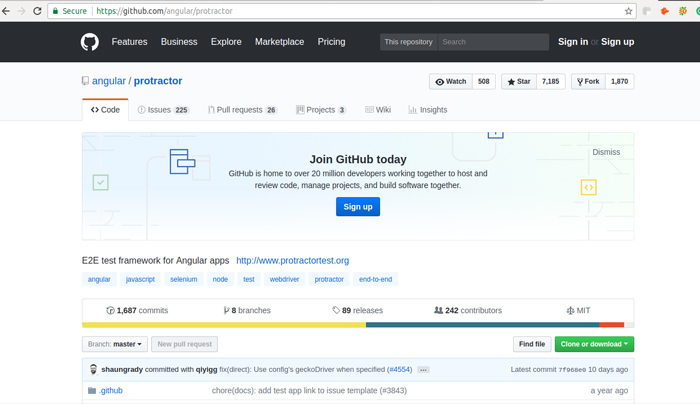Open the protractor repository title link
The image size is (700, 404).
tap(158, 81)
